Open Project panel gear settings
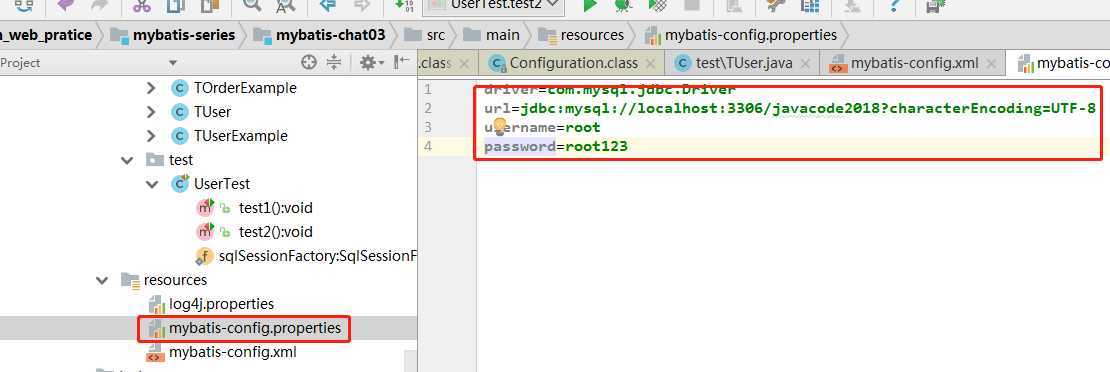Screen dimensions: 1110x372 371,63
